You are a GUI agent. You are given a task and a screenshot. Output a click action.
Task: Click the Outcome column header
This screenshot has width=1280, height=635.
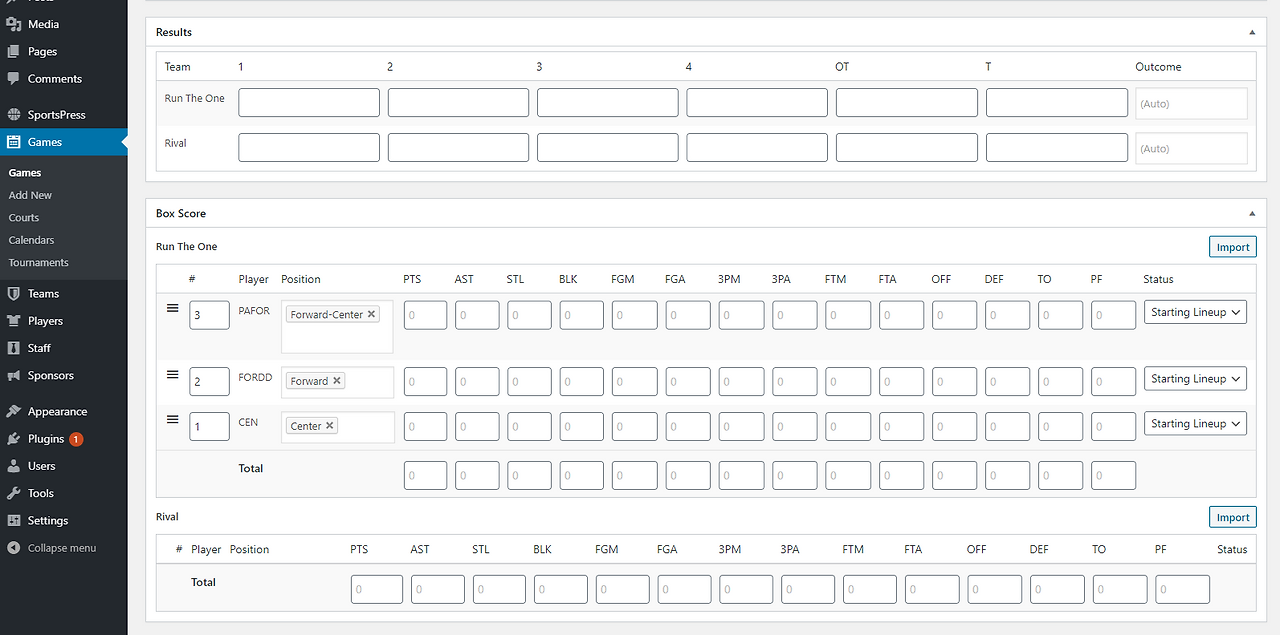click(1158, 67)
